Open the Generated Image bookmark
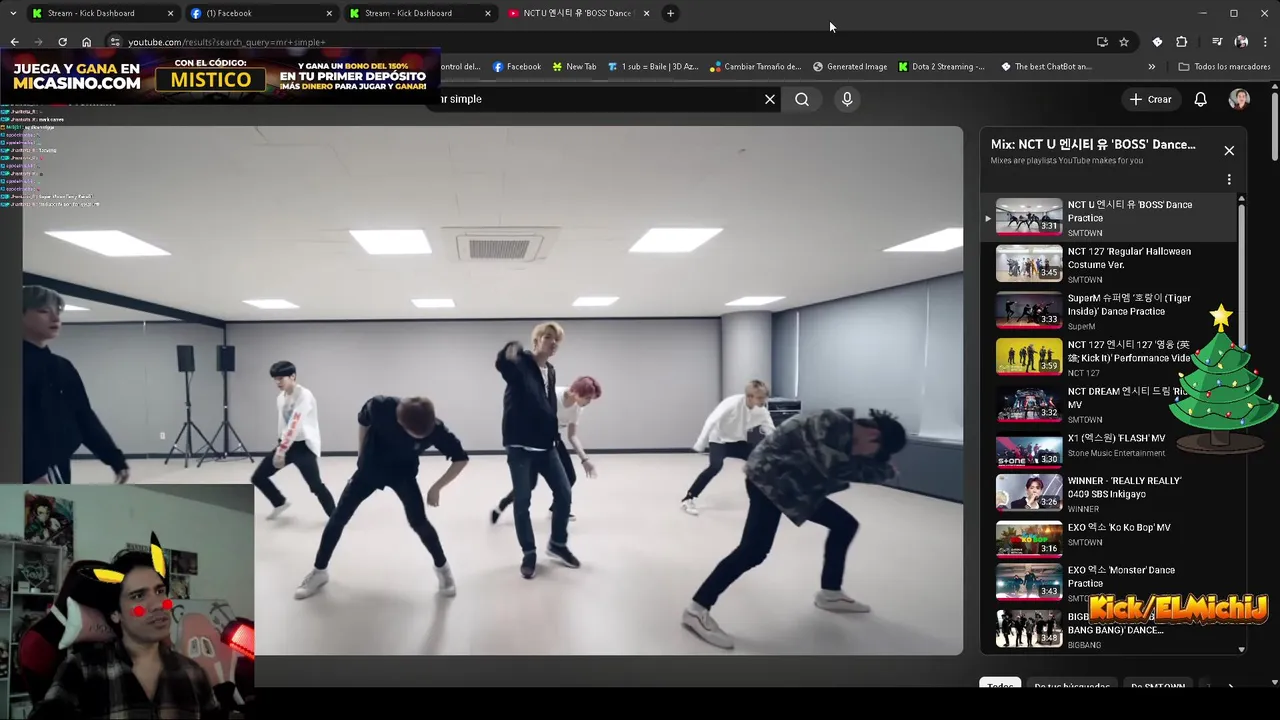 tap(850, 67)
